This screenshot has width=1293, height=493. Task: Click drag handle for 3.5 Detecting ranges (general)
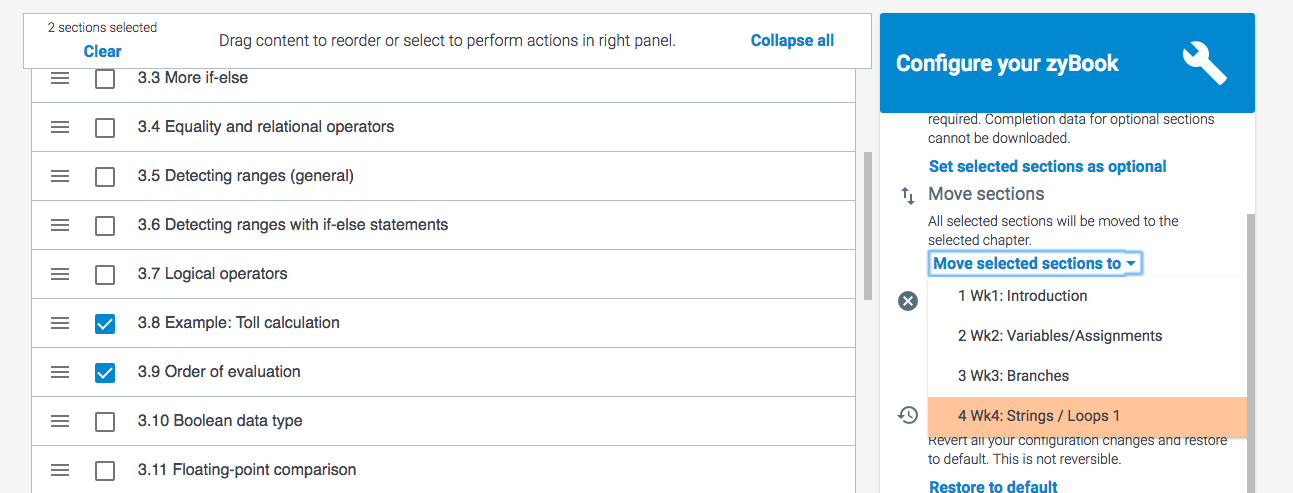(x=60, y=176)
